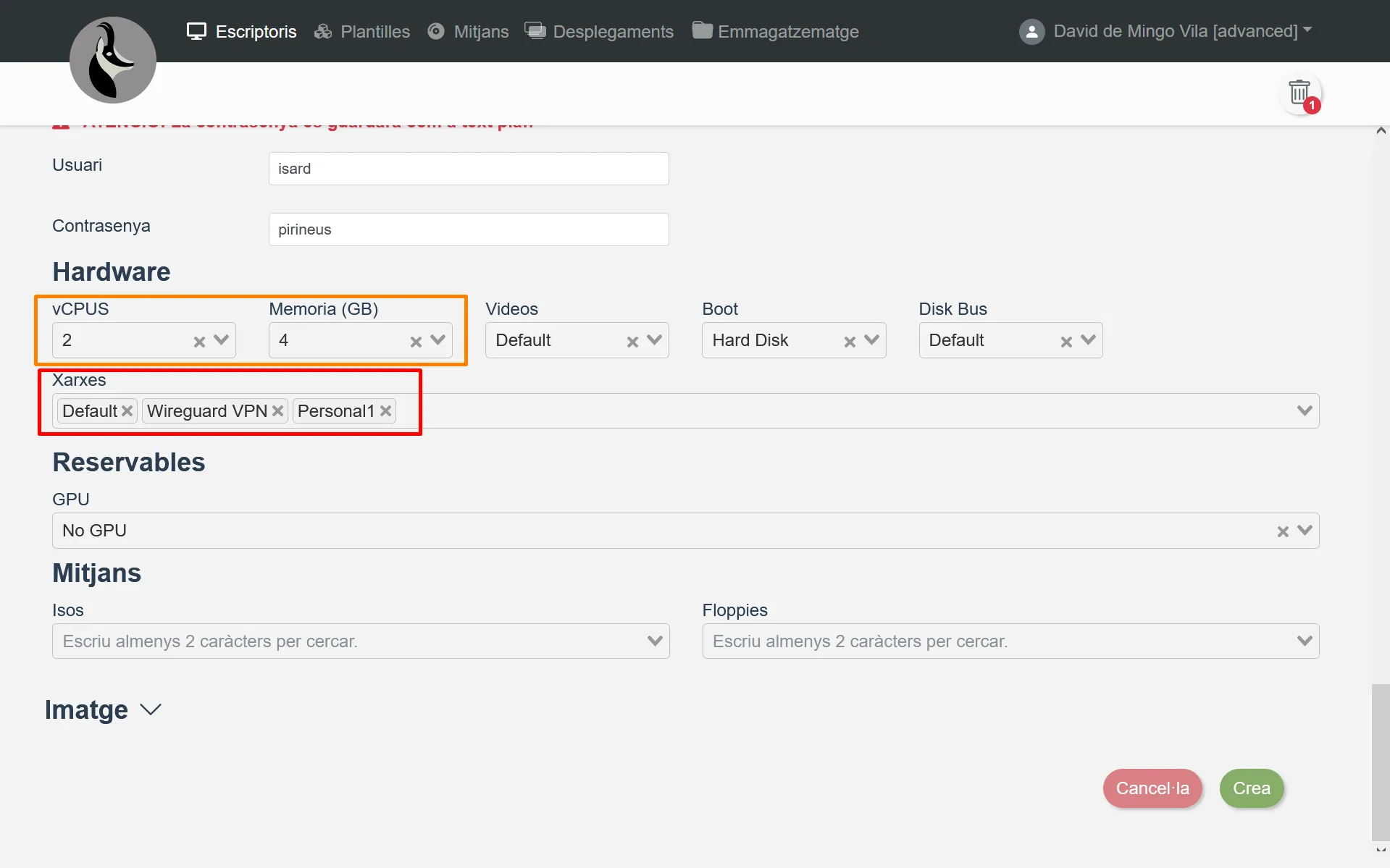
Task: Clear the Memoria (GB) value
Action: (416, 342)
